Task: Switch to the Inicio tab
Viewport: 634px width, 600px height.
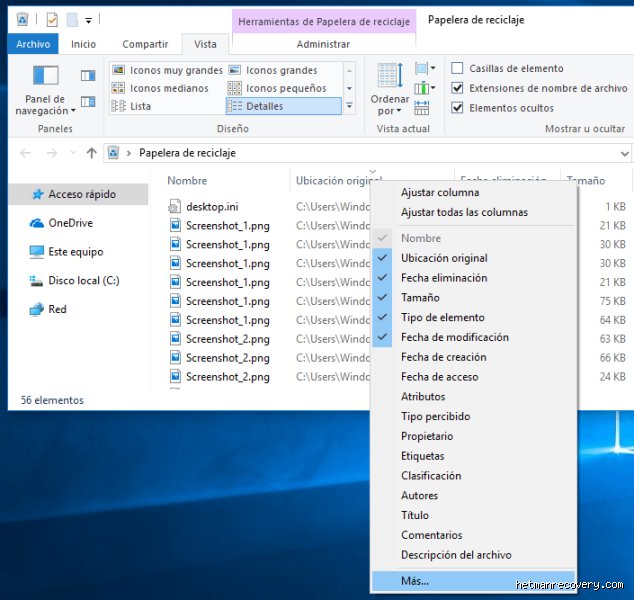Action: click(x=83, y=44)
